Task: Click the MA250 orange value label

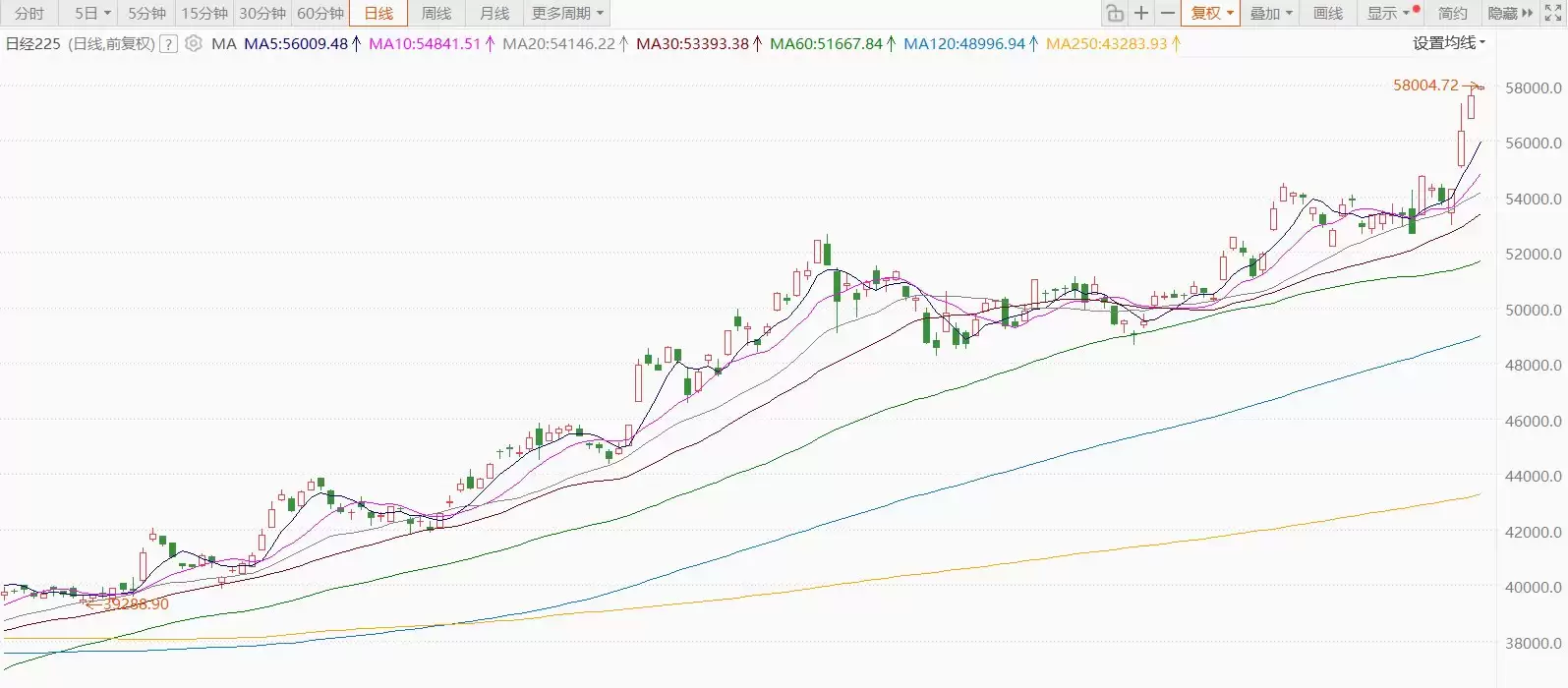Action: 1106,43
